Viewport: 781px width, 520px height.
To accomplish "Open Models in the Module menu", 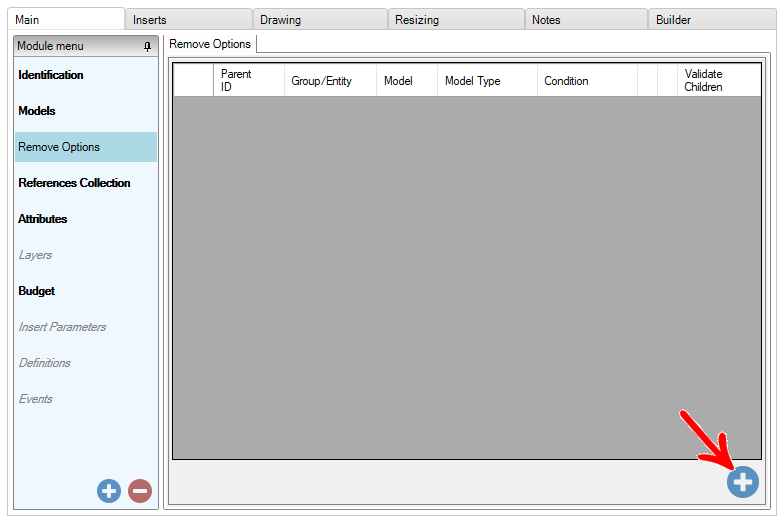I will click(x=86, y=111).
